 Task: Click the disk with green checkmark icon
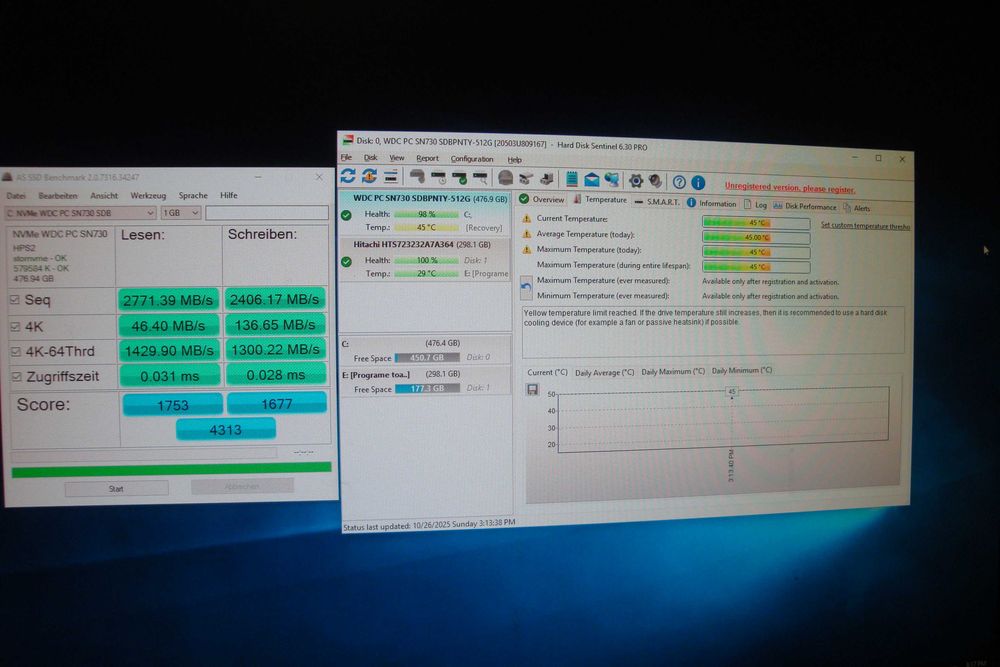coord(459,178)
